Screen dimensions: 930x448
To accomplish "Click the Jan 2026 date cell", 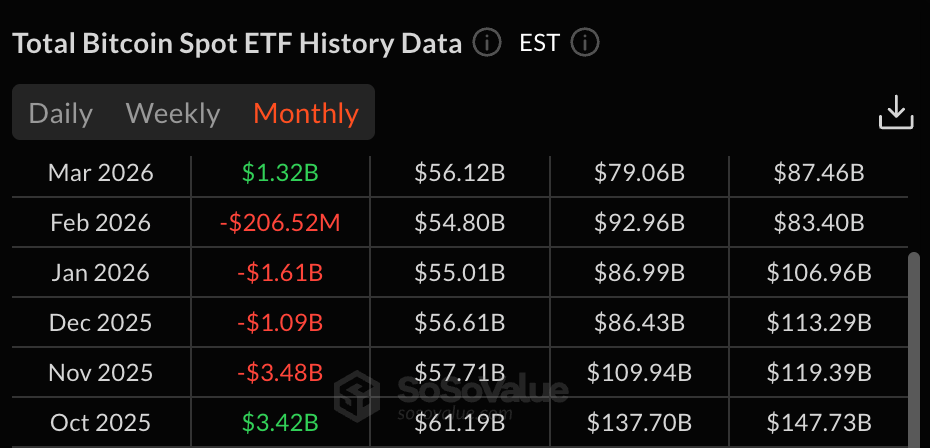I will tap(101, 273).
